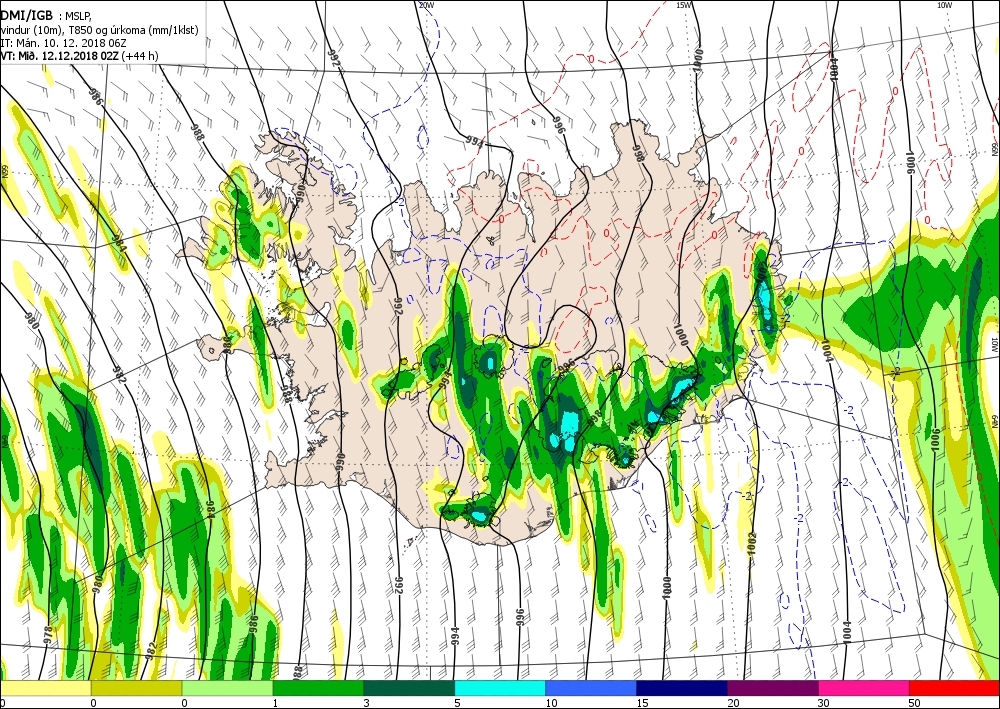Click the 'DMI/IGB : MSLP,' title text

(x=46, y=16)
